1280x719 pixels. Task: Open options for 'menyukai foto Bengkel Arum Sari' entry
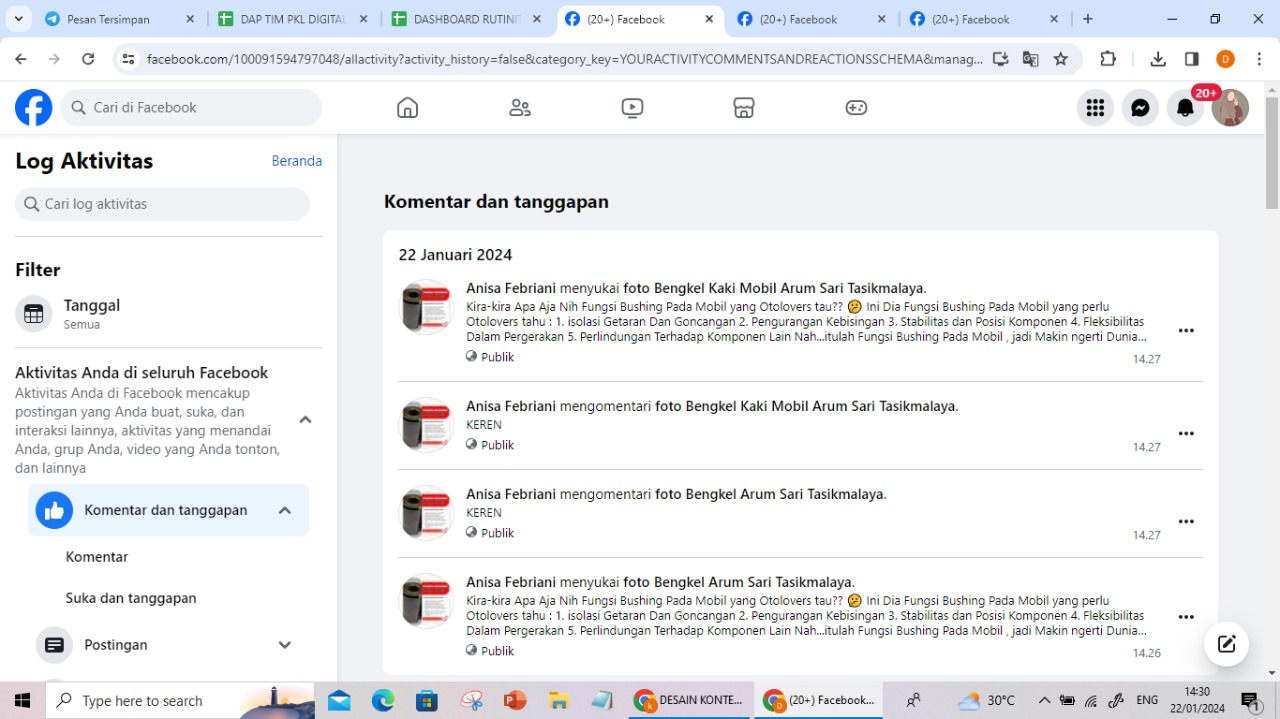[x=1186, y=617]
